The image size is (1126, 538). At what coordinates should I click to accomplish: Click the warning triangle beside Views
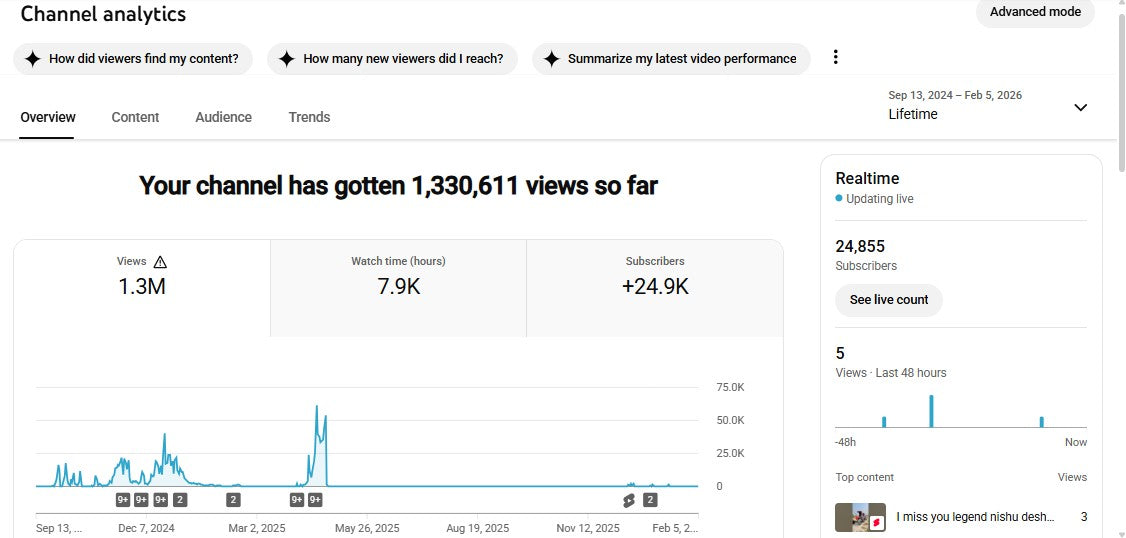(160, 262)
